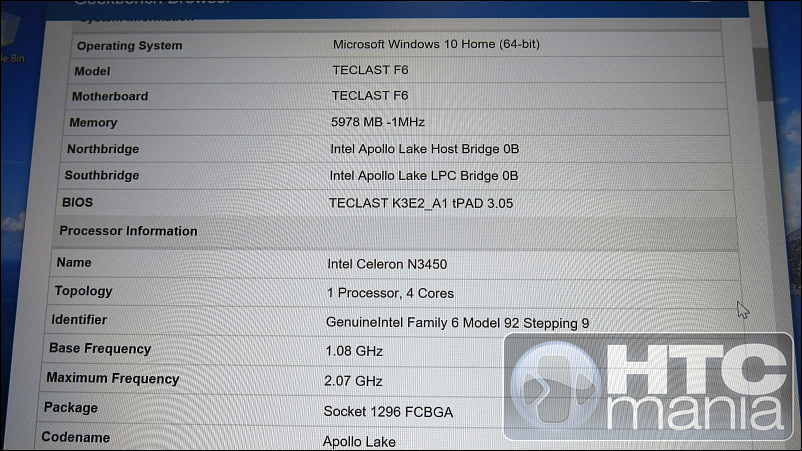Select the 'Socket 1296 FCBGA' value
802x451 pixels.
pyautogui.click(x=388, y=412)
